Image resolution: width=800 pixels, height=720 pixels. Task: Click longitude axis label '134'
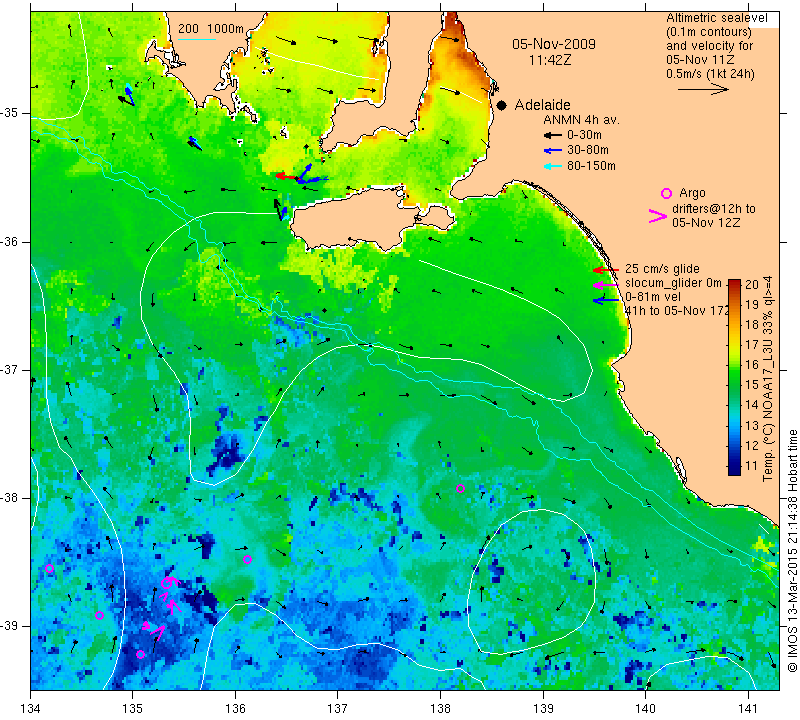[x=31, y=708]
